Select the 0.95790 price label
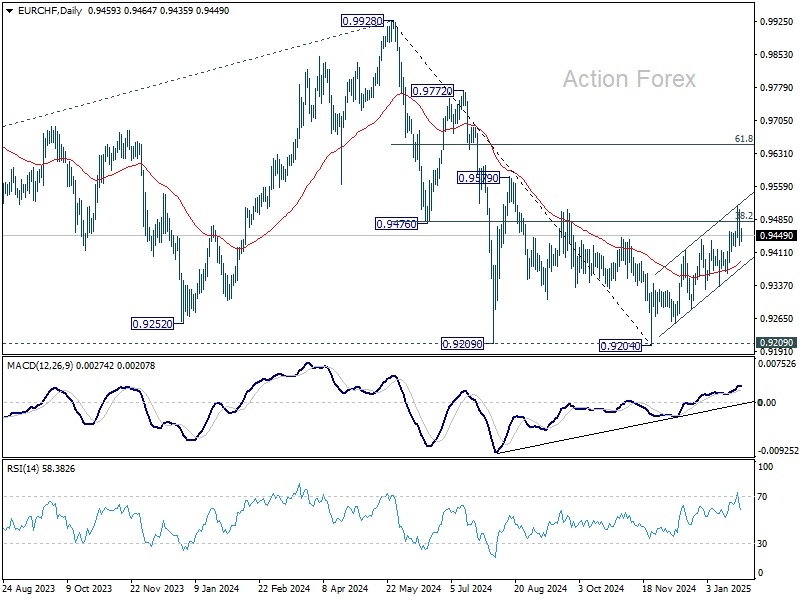The height and width of the screenshot is (600, 800). coord(478,178)
